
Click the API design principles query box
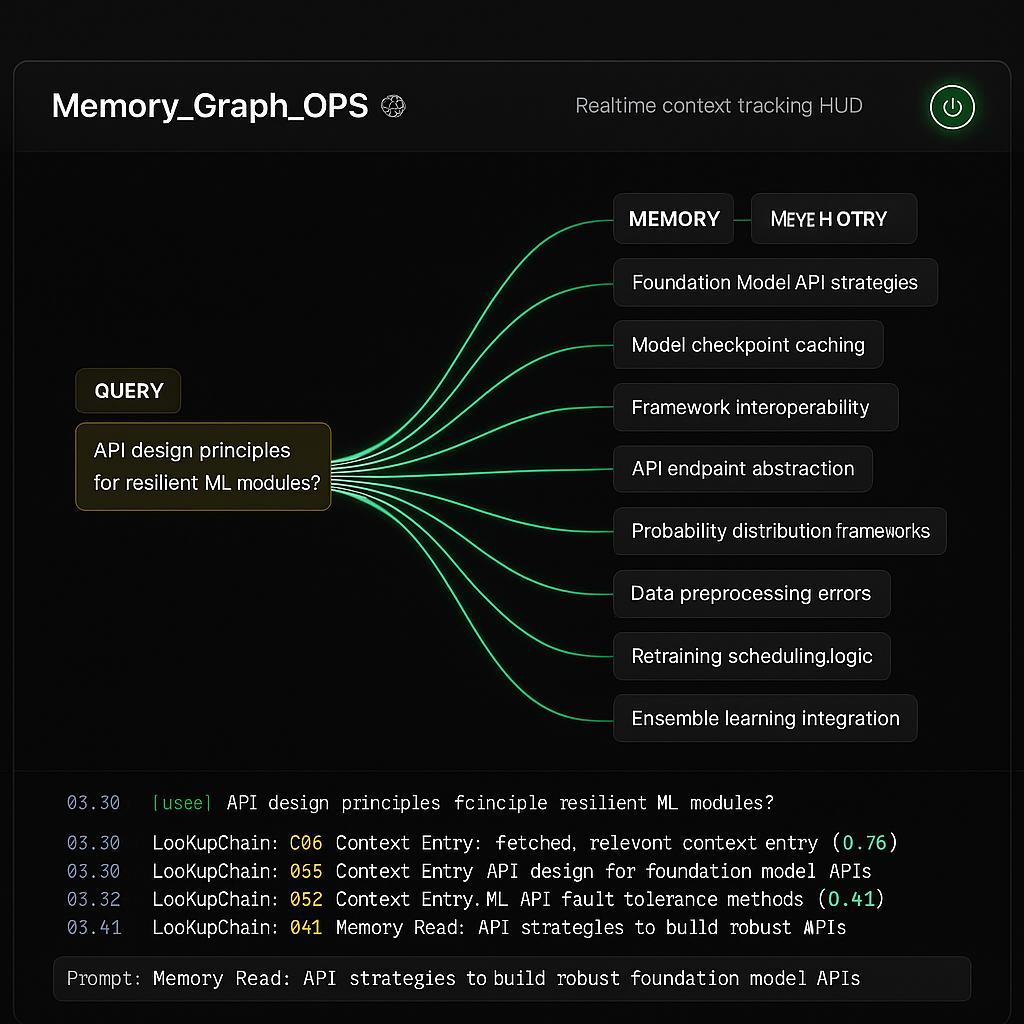(x=203, y=466)
